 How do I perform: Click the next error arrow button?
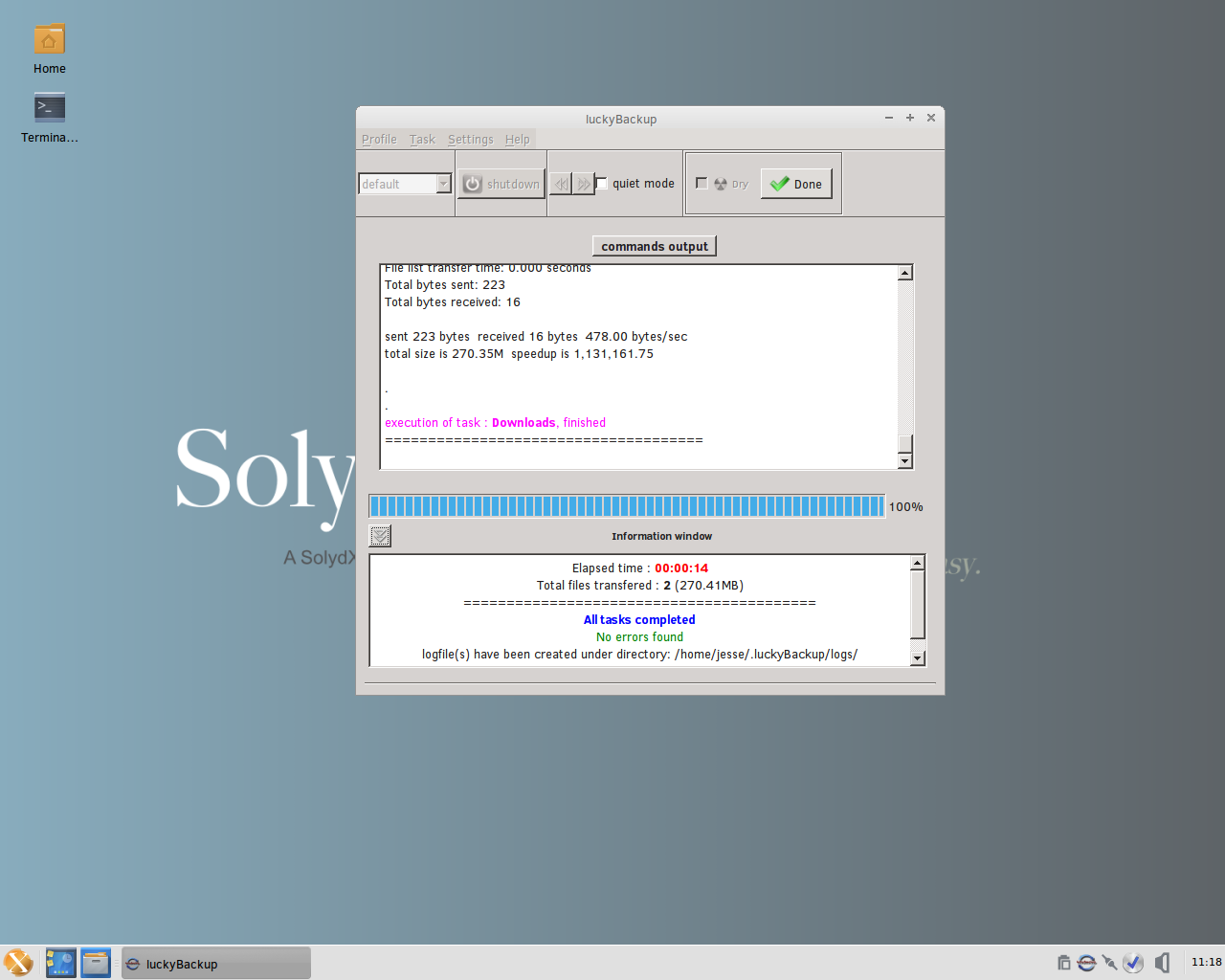pyautogui.click(x=584, y=184)
